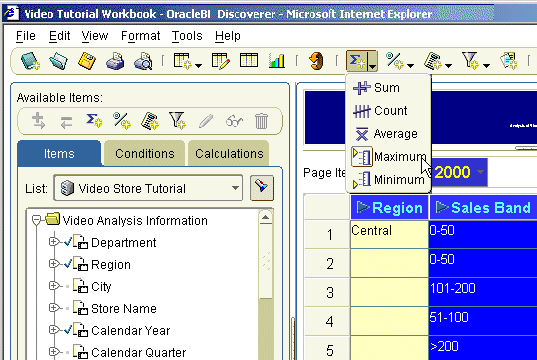
Task: Open the New Worksheet dropdown arrow
Action: tap(198, 65)
